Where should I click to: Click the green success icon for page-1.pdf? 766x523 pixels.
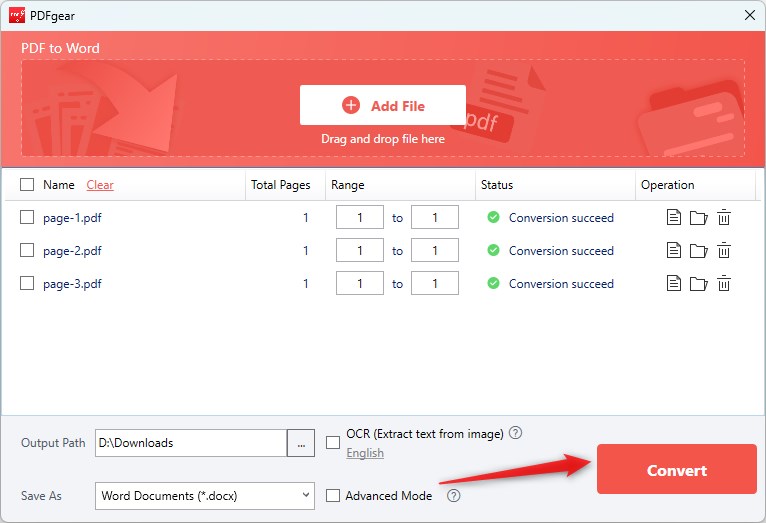pos(493,217)
